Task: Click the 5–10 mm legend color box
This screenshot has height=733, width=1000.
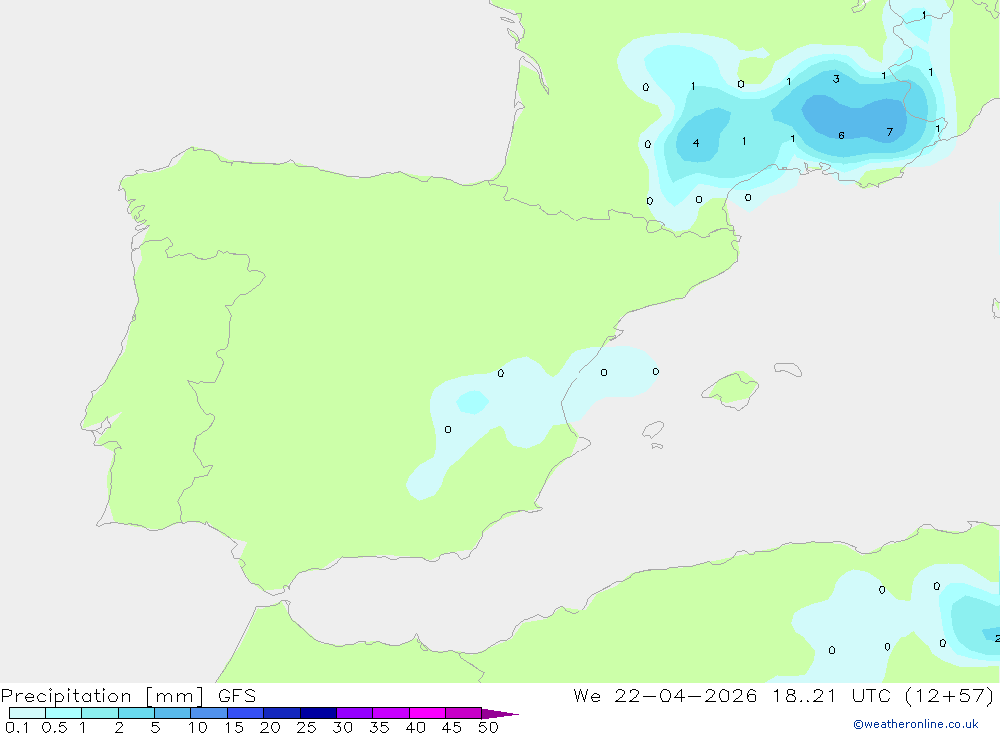Action: pyautogui.click(x=172, y=713)
